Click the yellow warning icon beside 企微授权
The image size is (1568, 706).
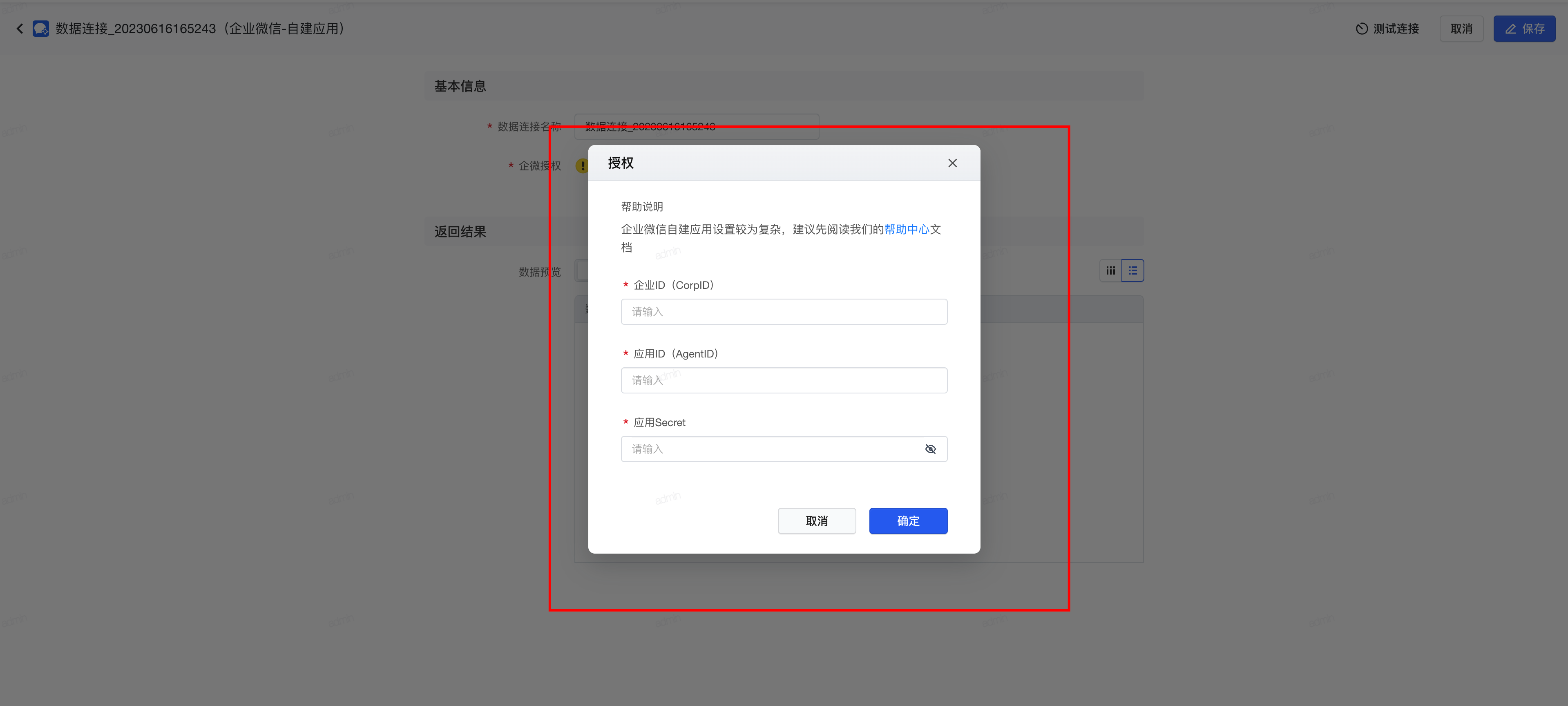click(581, 165)
